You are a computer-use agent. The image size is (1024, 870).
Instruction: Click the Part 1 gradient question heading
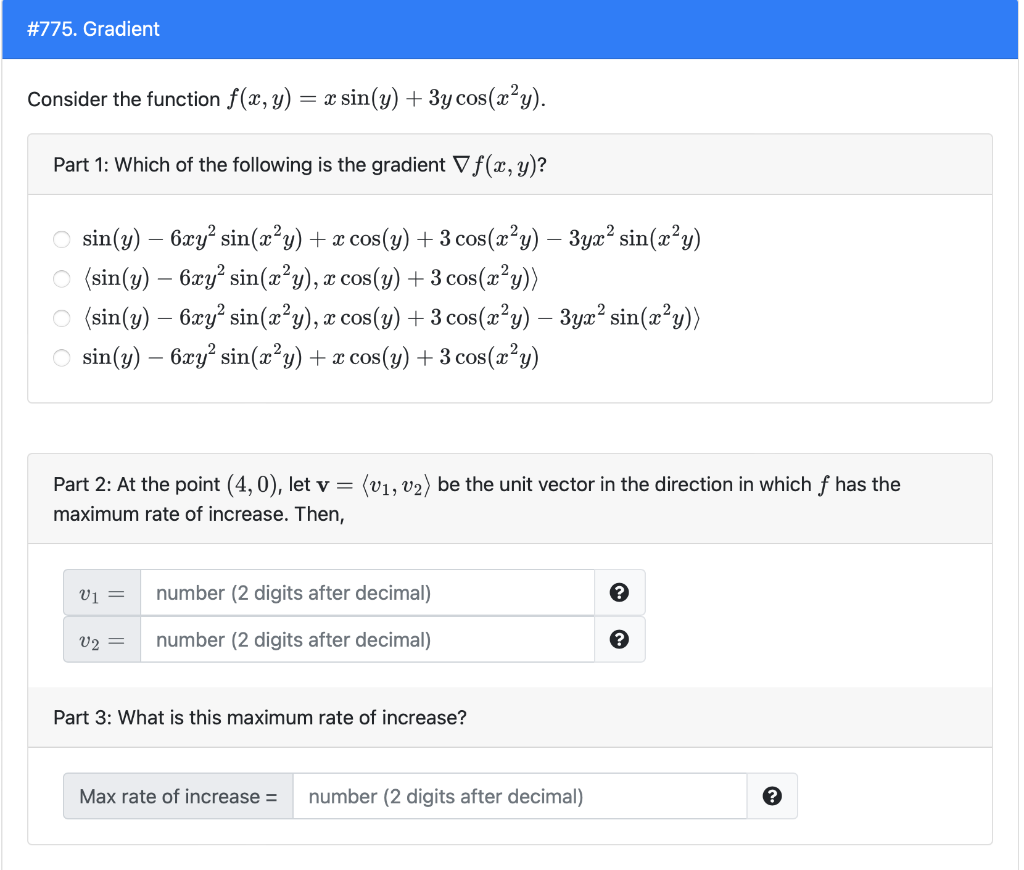click(300, 165)
